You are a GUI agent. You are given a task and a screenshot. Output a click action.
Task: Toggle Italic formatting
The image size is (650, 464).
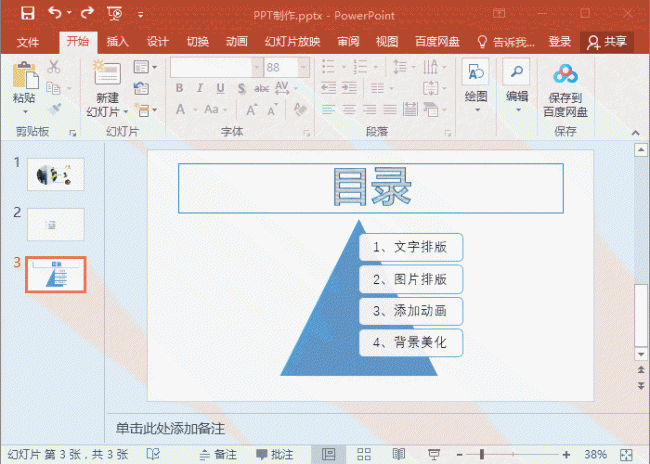[200, 88]
